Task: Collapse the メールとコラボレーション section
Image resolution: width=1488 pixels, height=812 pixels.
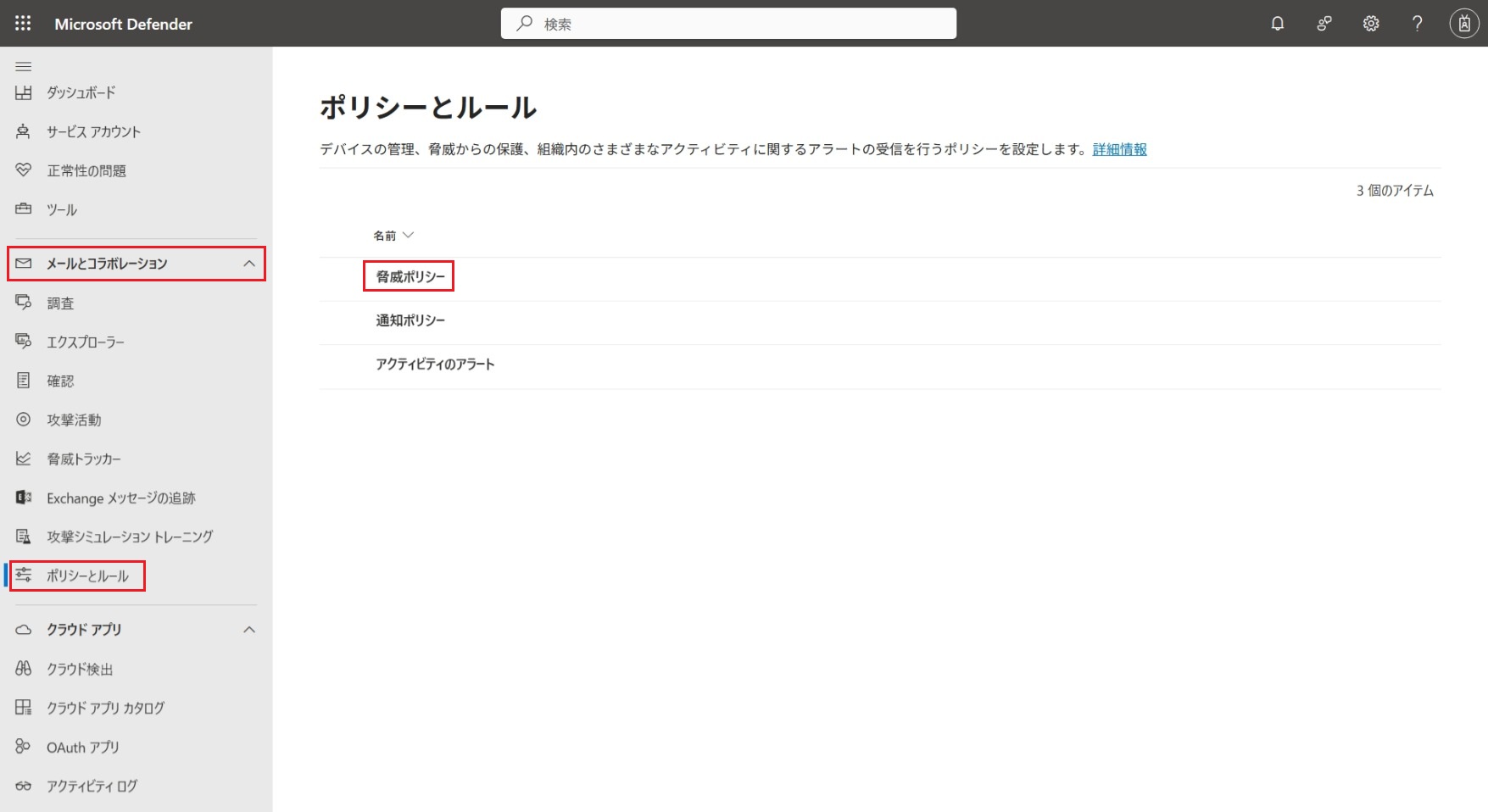Action: point(248,264)
